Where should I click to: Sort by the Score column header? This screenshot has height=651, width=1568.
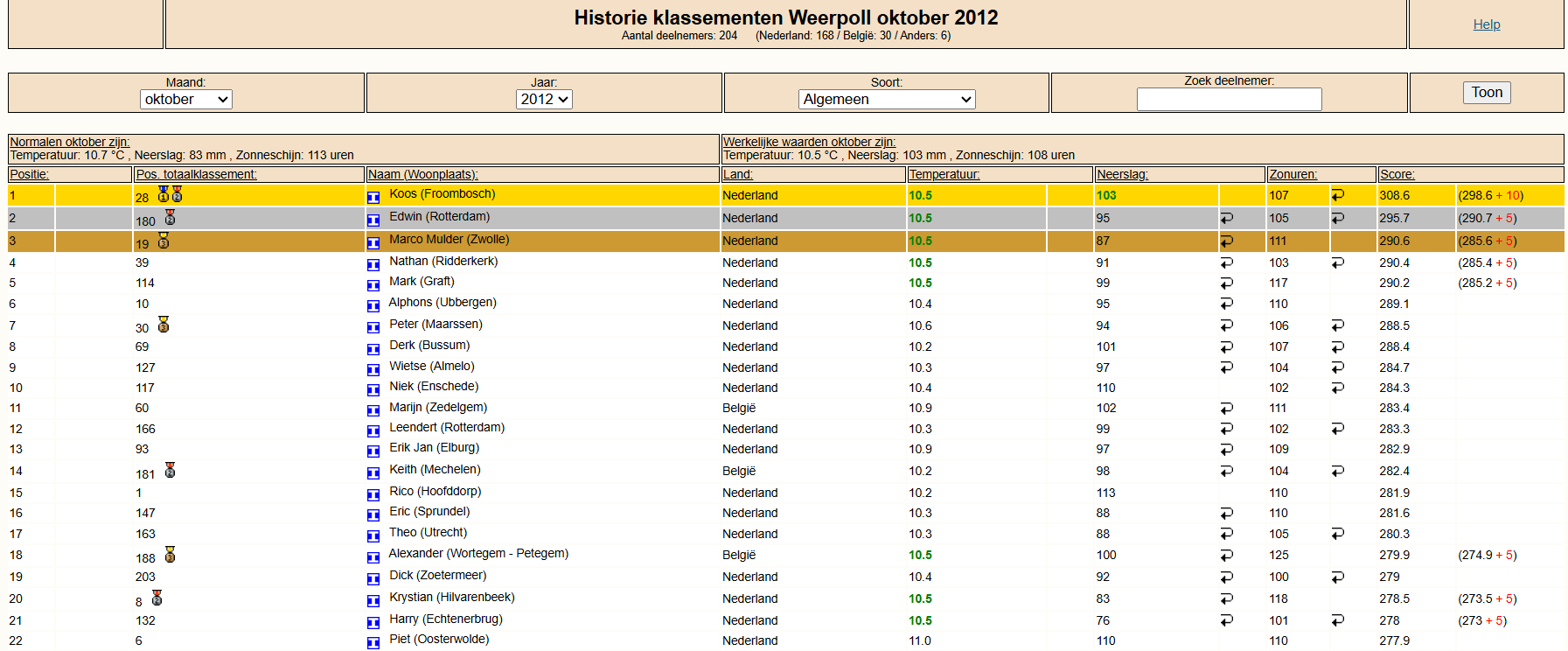1397,174
